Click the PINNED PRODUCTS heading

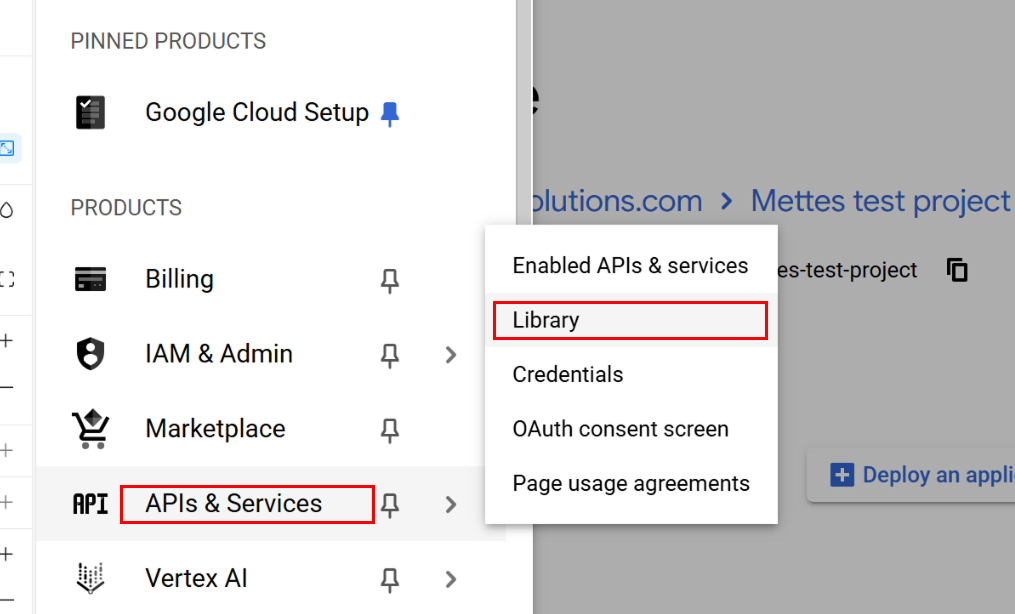click(168, 41)
